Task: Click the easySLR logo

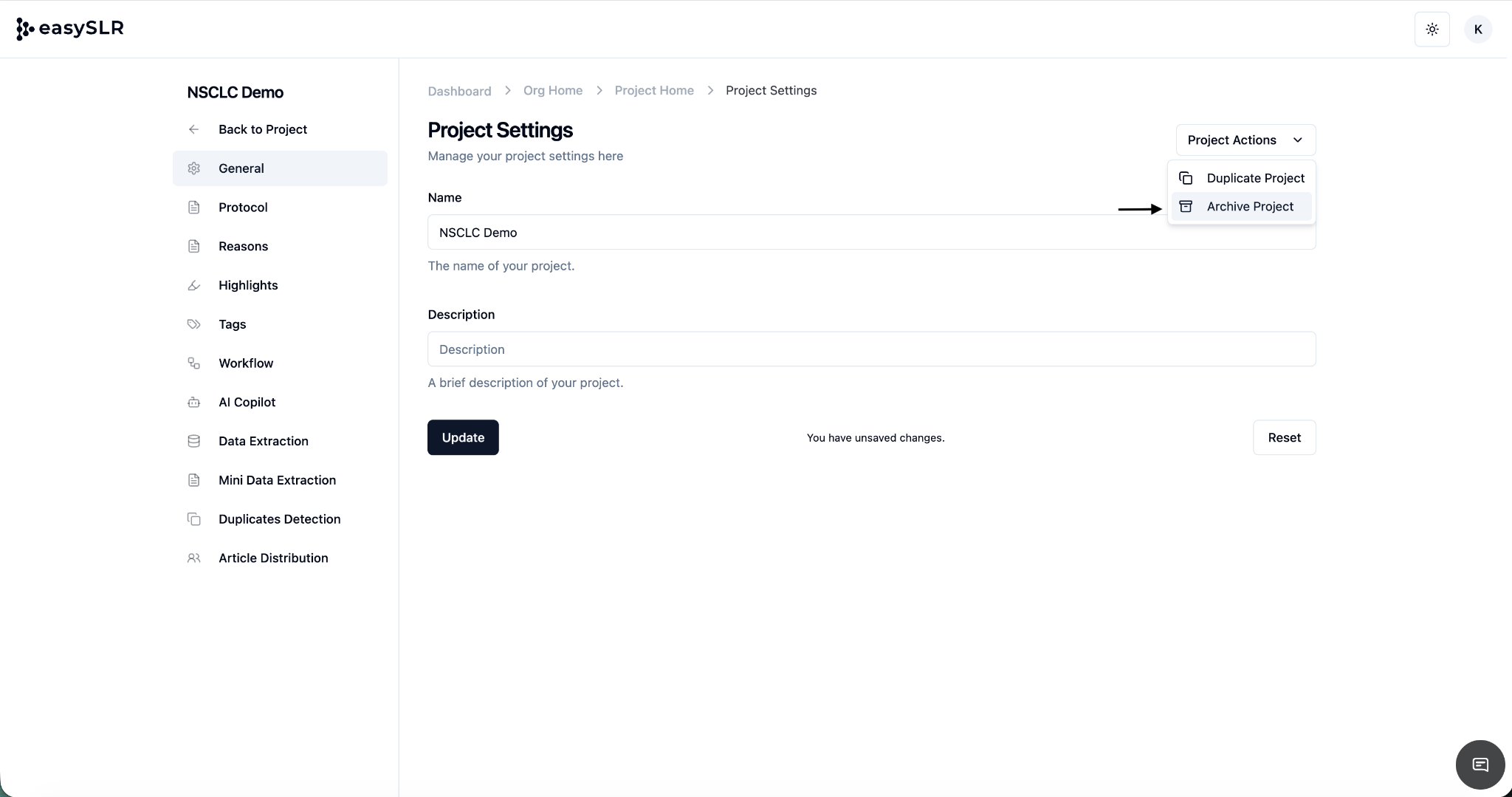Action: point(70,29)
